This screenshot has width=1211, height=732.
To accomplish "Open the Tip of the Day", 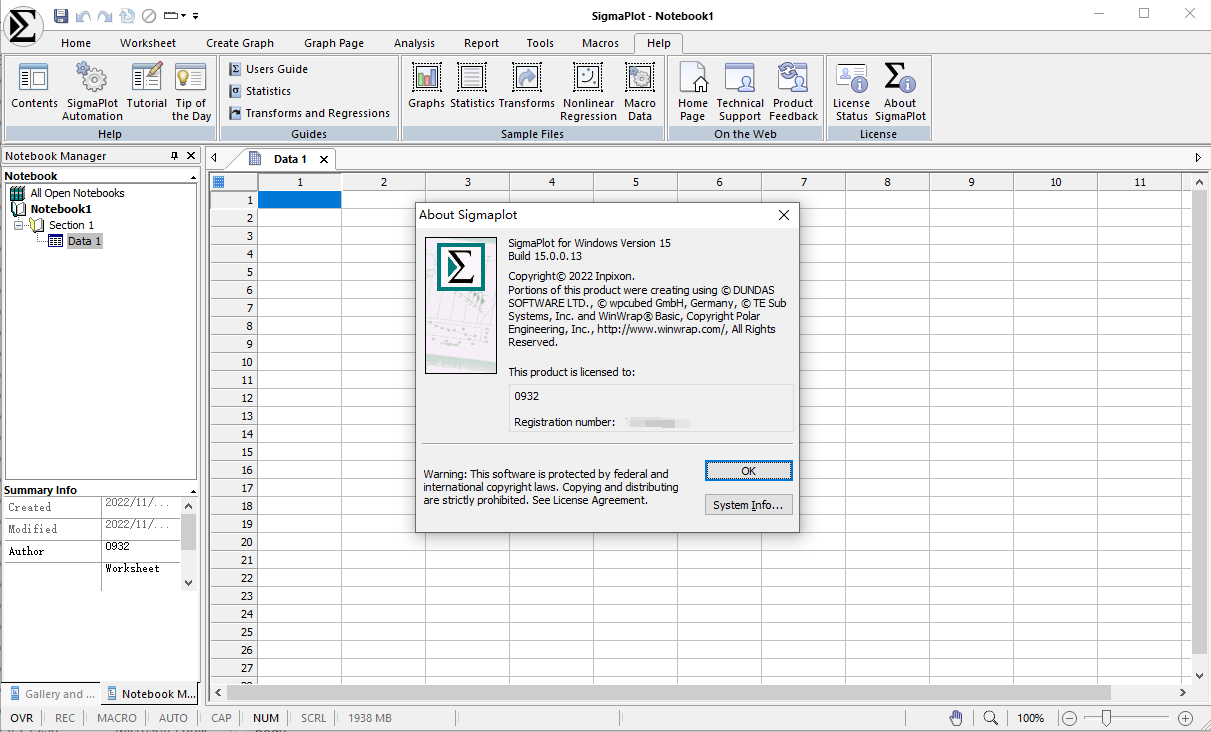I will click(190, 90).
